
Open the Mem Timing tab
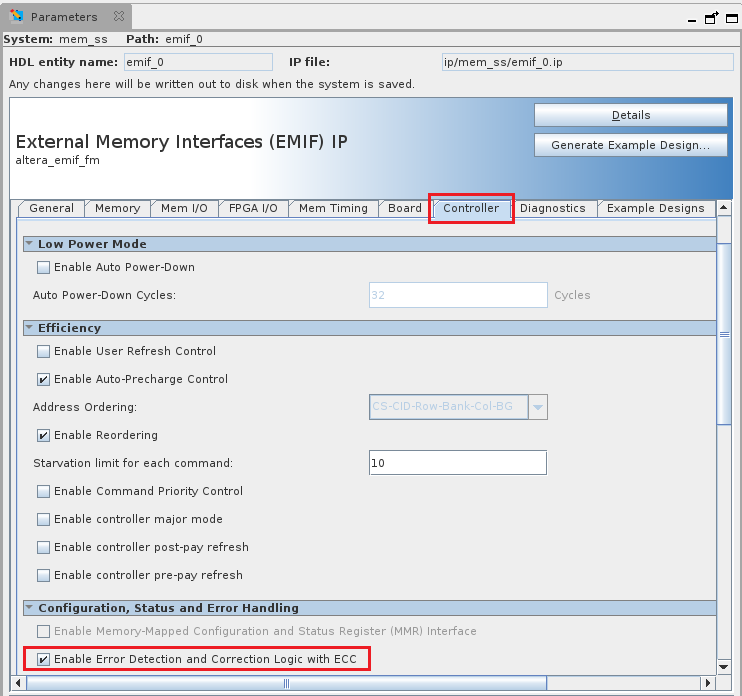click(x=333, y=208)
